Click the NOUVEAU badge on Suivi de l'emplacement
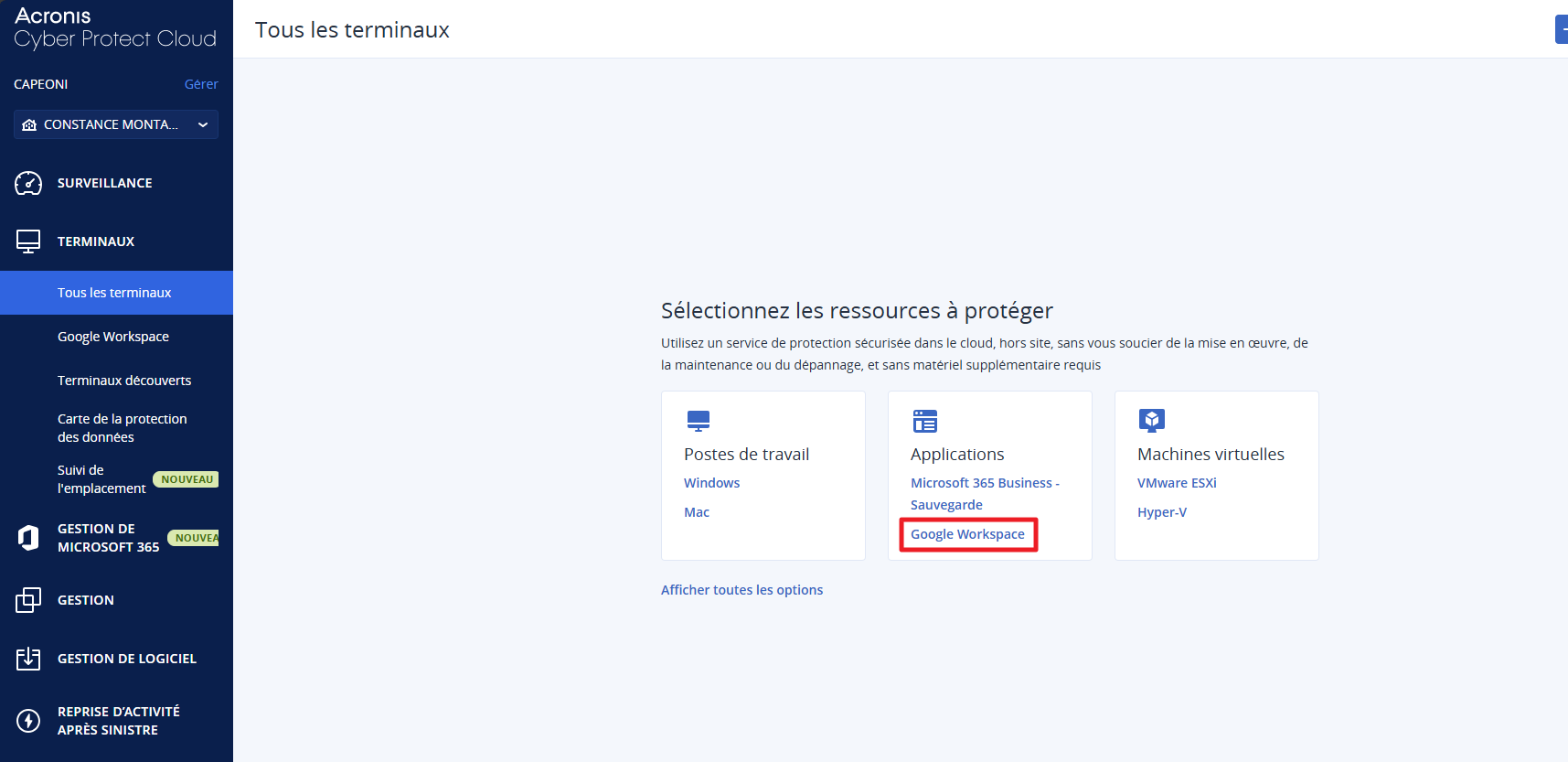1568x762 pixels. pyautogui.click(x=187, y=479)
